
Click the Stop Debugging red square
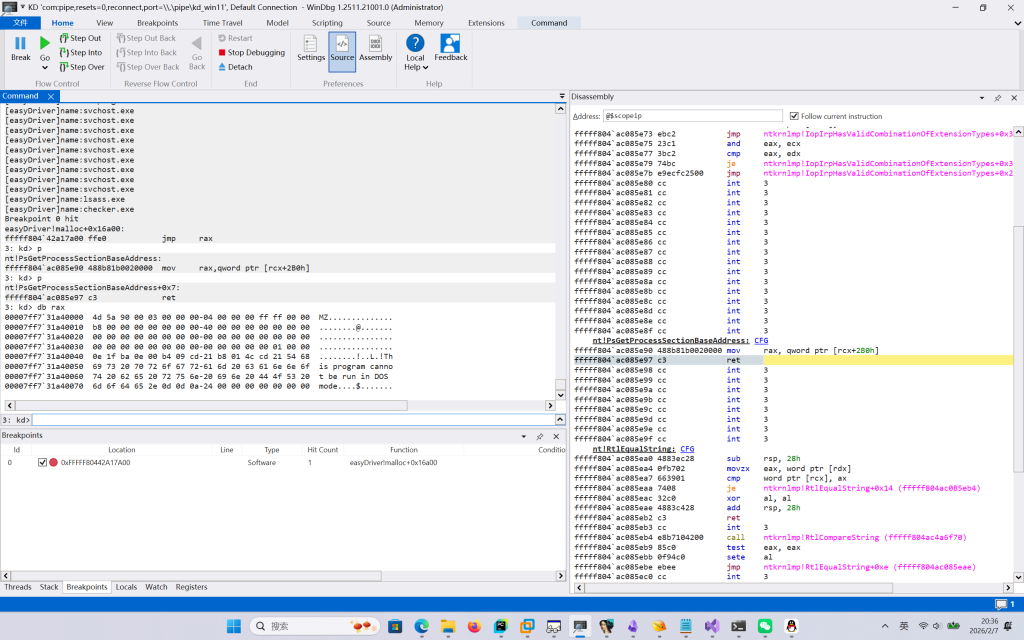tap(222, 53)
